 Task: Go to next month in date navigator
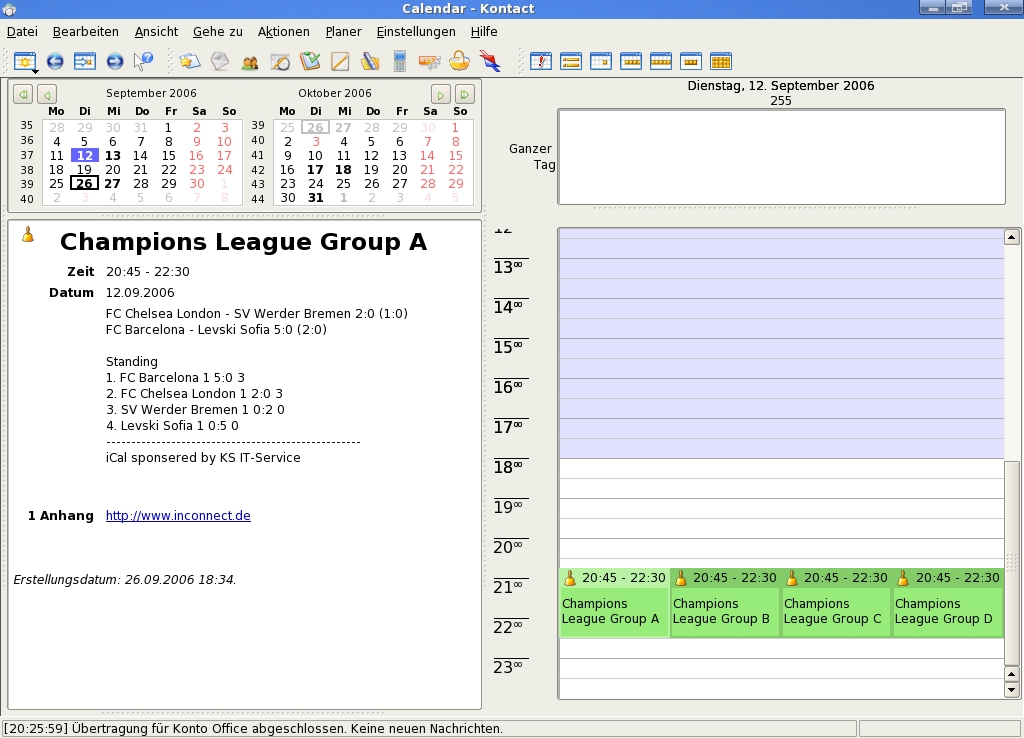(x=440, y=94)
